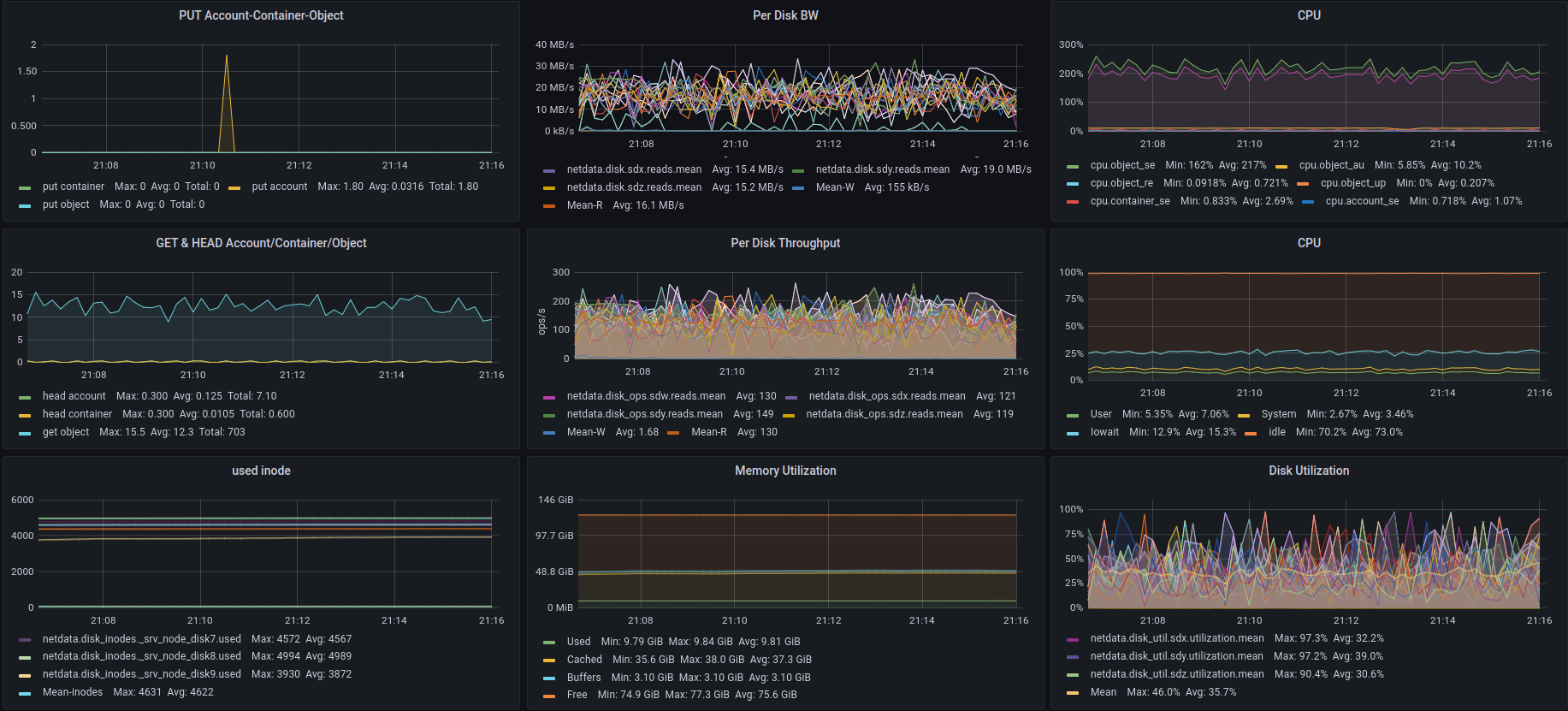Select netdata.disk_util.sdy.utilization.mean in the legend
The image size is (1568, 711).
click(1176, 656)
